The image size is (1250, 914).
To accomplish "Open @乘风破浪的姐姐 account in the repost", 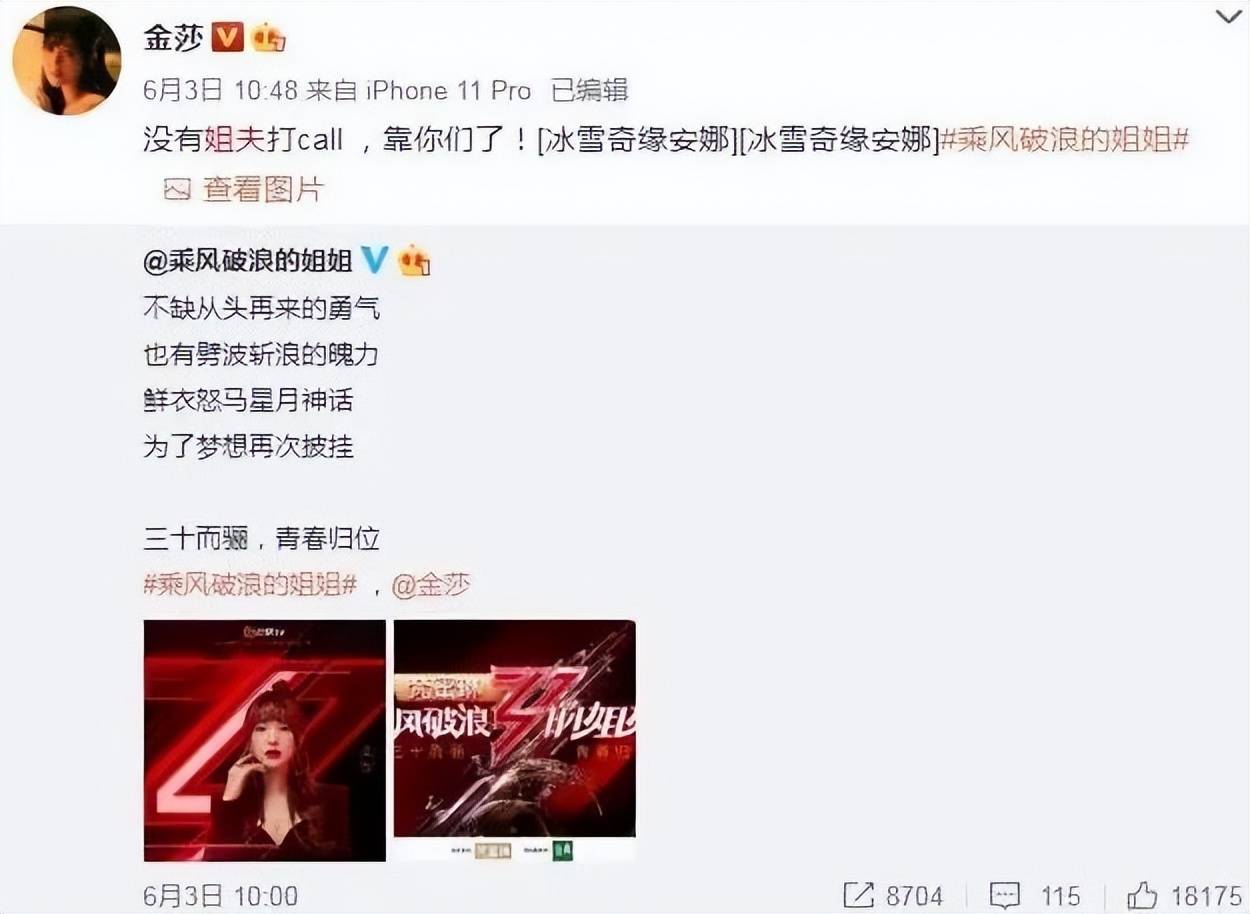I will (248, 262).
